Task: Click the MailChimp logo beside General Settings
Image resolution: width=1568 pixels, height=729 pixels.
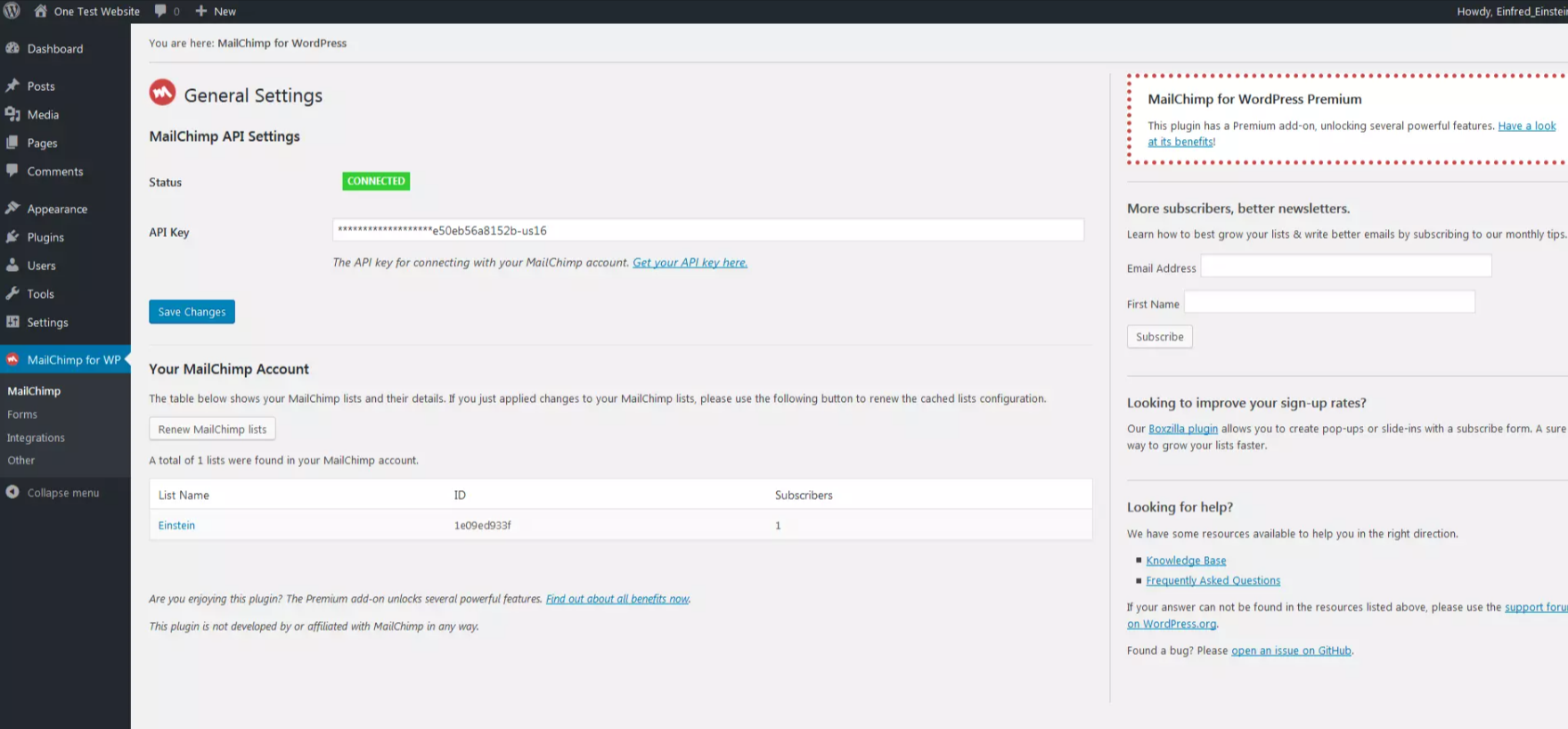Action: pos(162,93)
